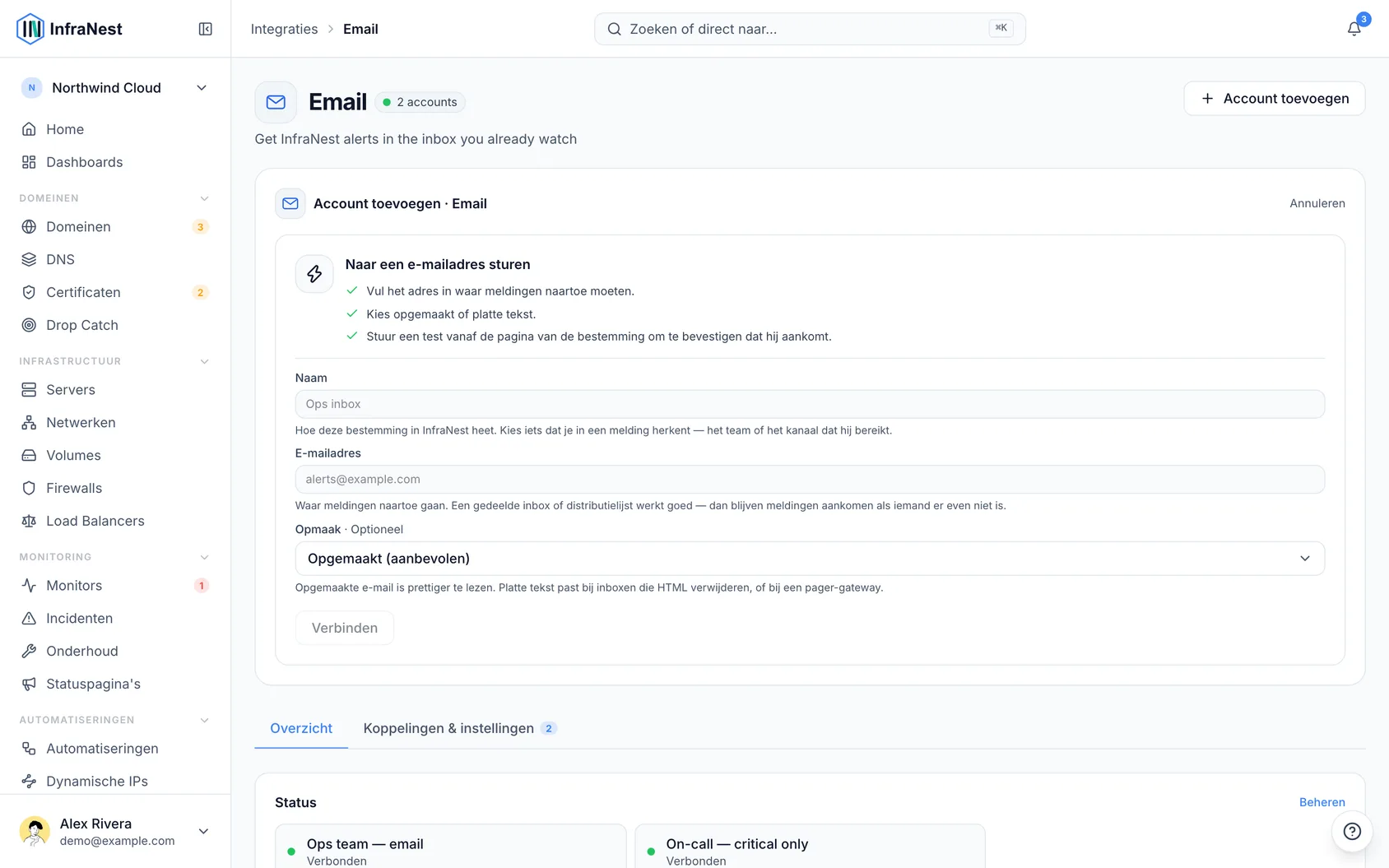Click the Beheren link in Status
1389x868 pixels.
tap(1322, 802)
